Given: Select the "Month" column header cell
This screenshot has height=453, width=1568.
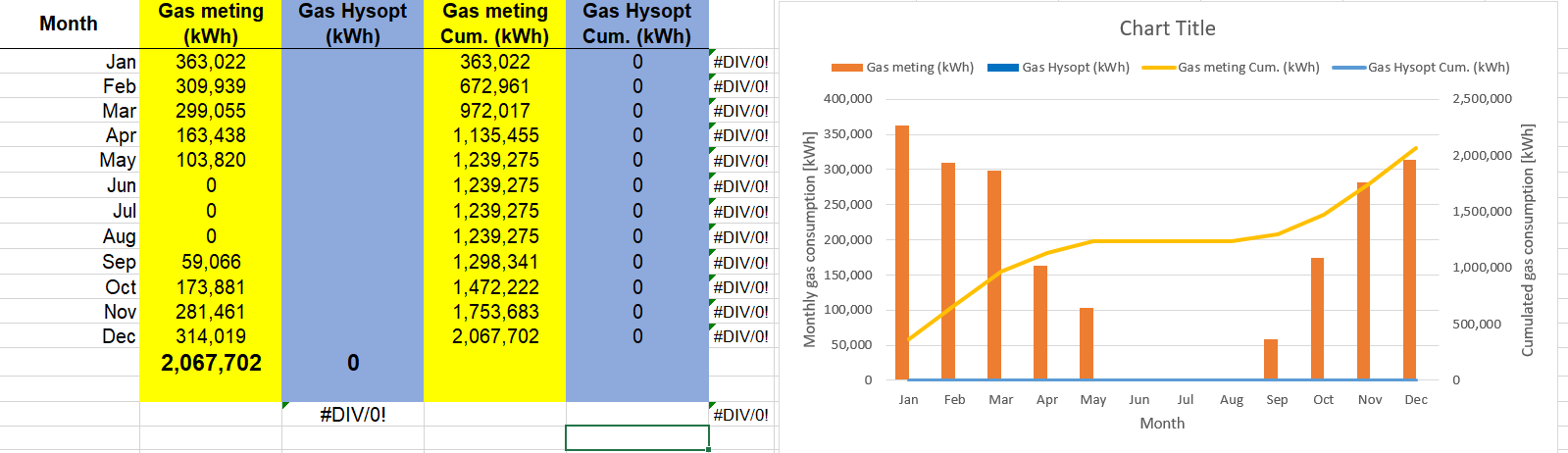Looking at the screenshot, I should [69, 24].
